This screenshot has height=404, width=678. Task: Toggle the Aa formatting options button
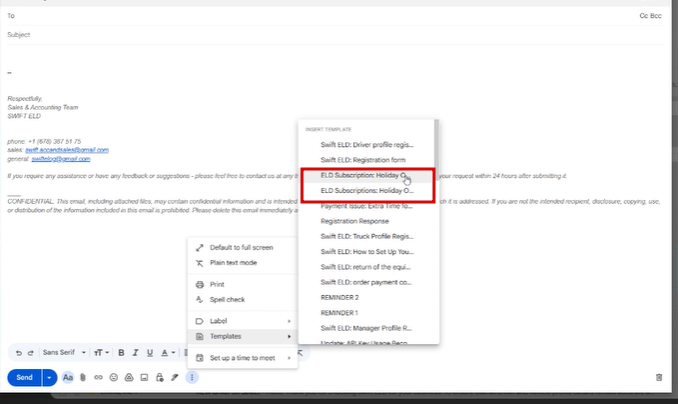pos(67,378)
